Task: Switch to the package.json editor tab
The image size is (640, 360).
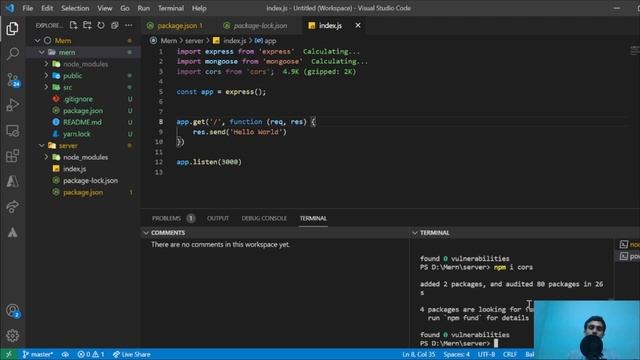Action: click(x=176, y=25)
